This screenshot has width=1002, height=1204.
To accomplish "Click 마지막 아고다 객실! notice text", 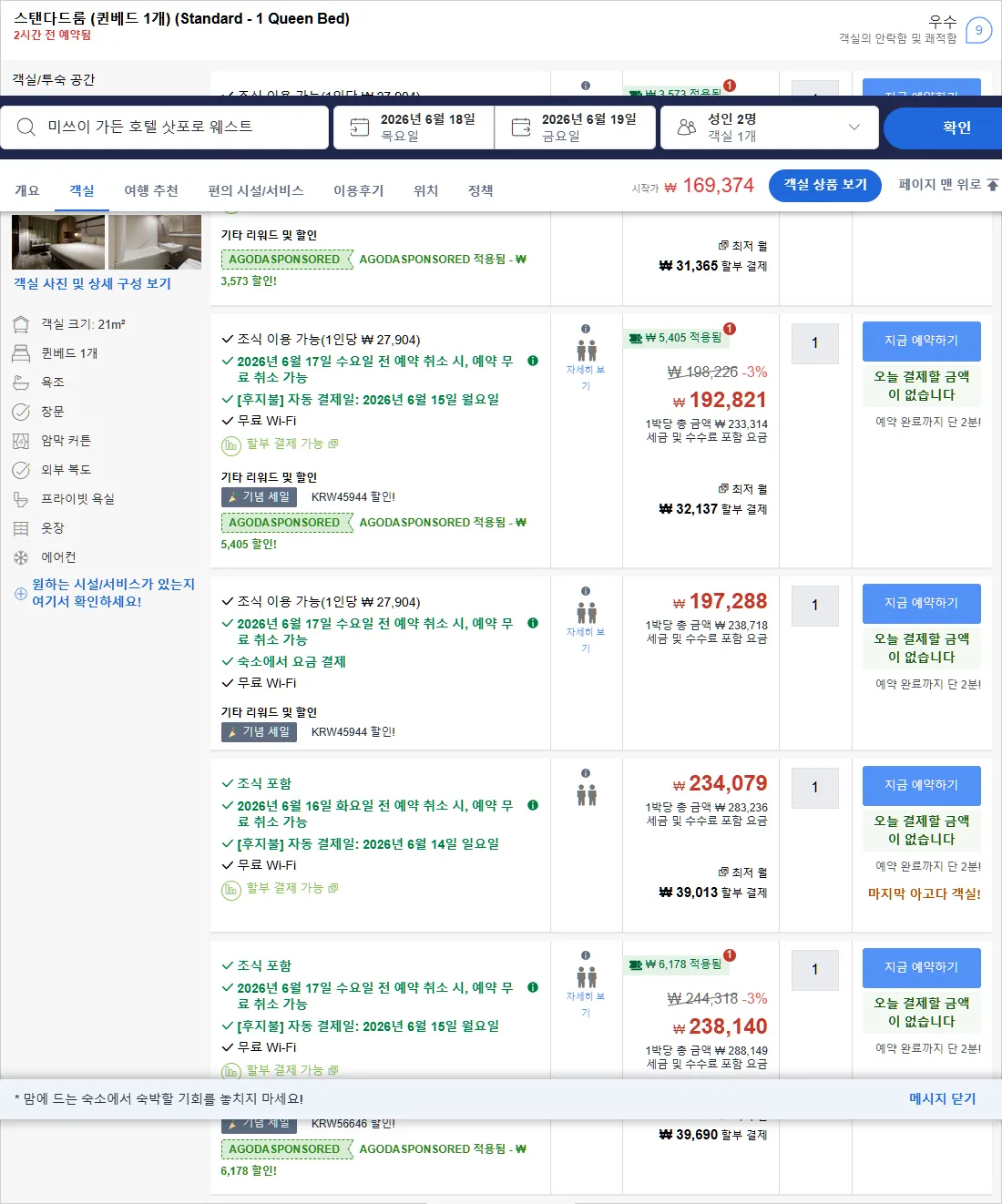I will pos(925,894).
